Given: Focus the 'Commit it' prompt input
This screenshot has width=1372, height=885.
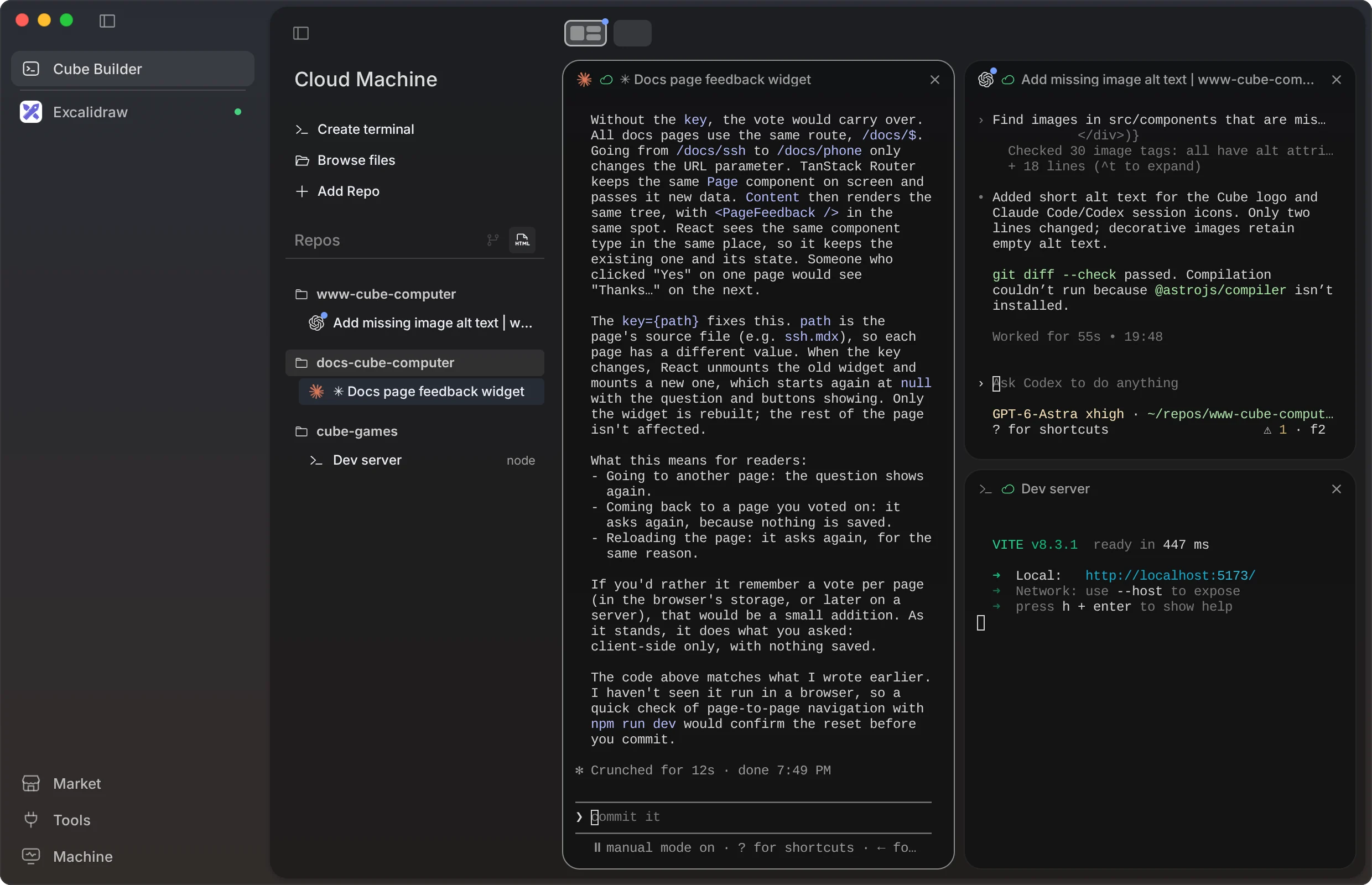Looking at the screenshot, I should point(753,817).
